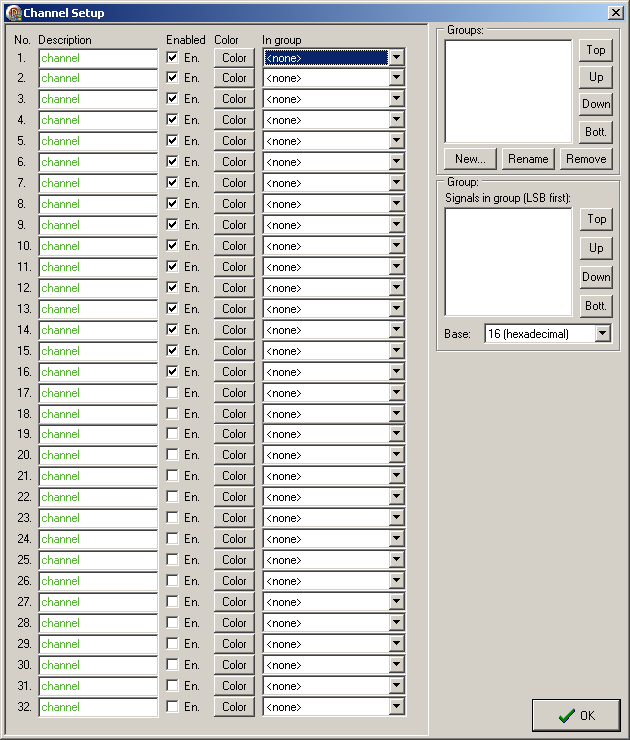Move group to Top in Groups panel
This screenshot has height=740, width=630.
click(x=596, y=50)
